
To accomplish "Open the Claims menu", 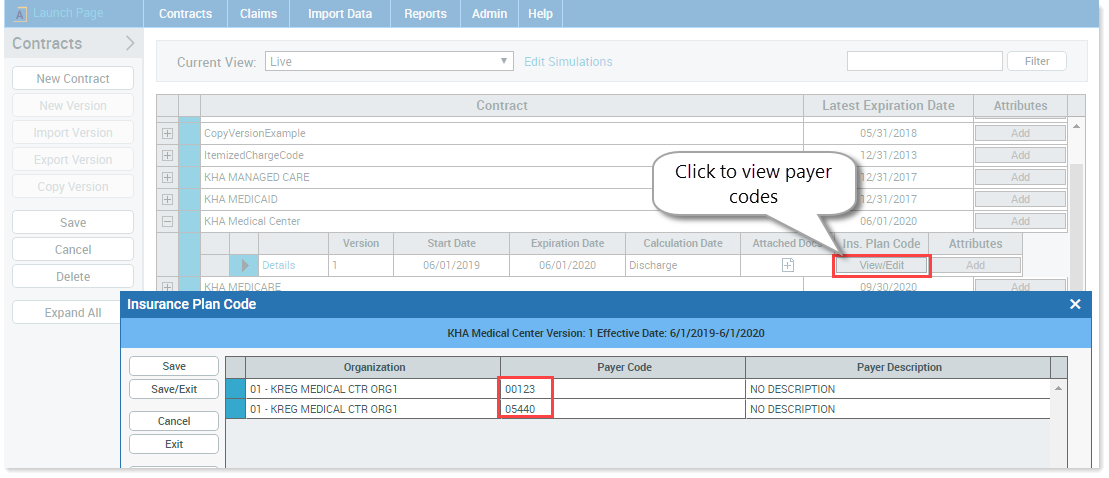I will (x=258, y=13).
